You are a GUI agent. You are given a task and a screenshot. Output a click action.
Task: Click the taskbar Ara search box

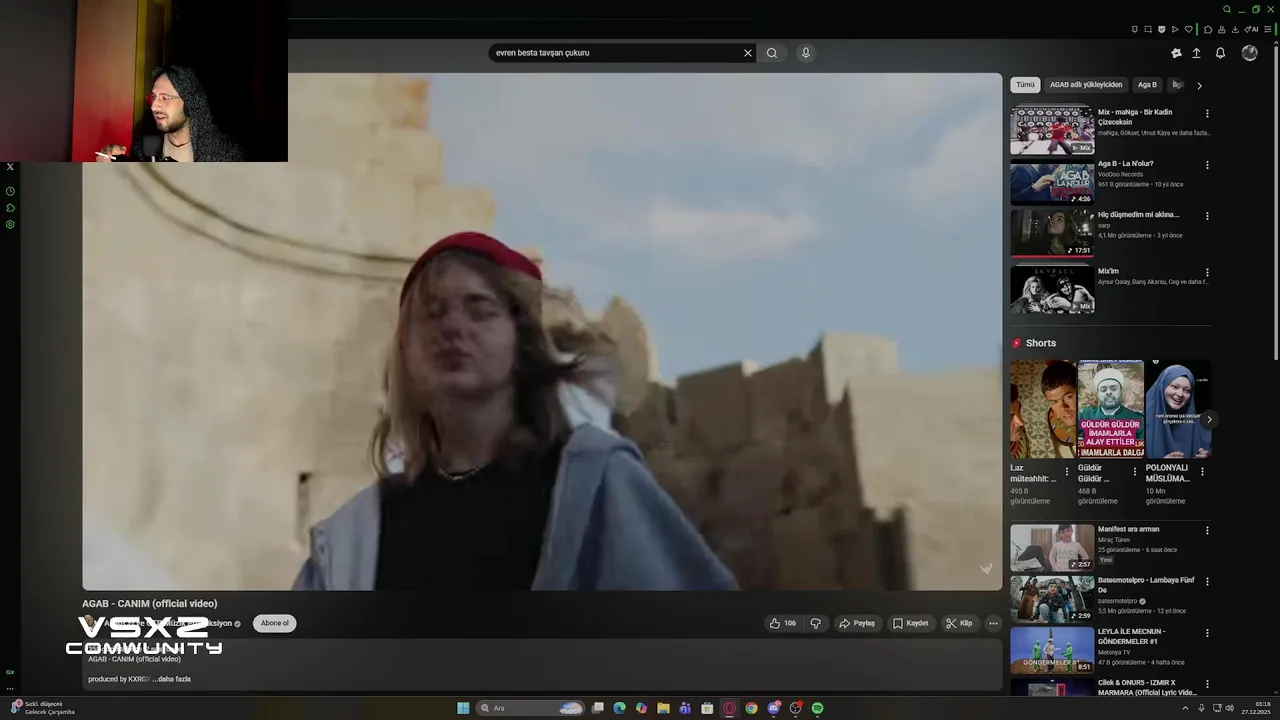click(530, 708)
